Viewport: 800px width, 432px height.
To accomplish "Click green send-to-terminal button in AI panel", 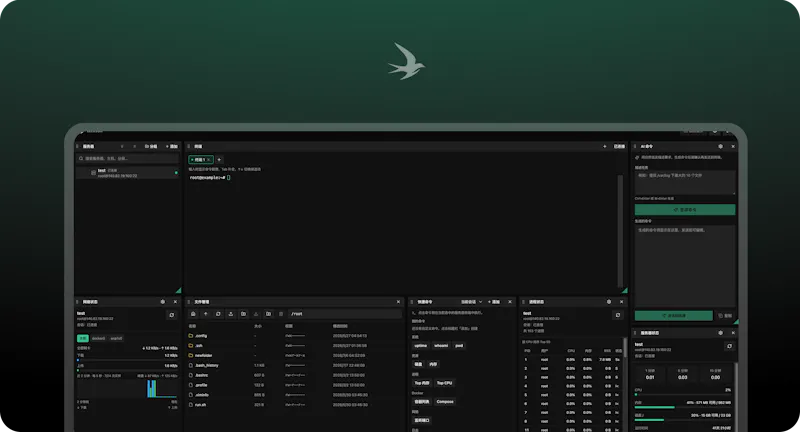I will pyautogui.click(x=673, y=316).
